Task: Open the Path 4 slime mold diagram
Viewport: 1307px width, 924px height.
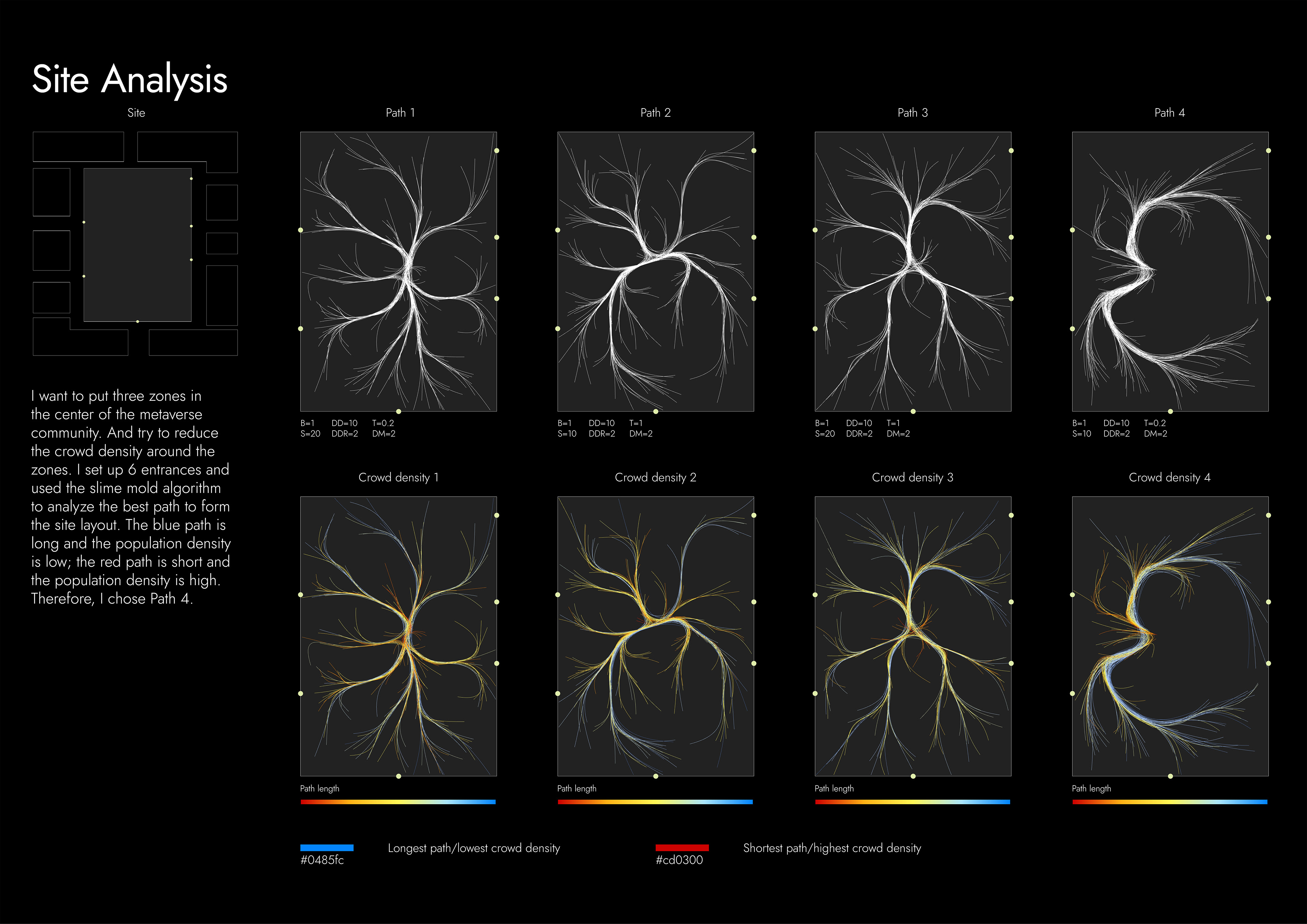Action: (1170, 271)
